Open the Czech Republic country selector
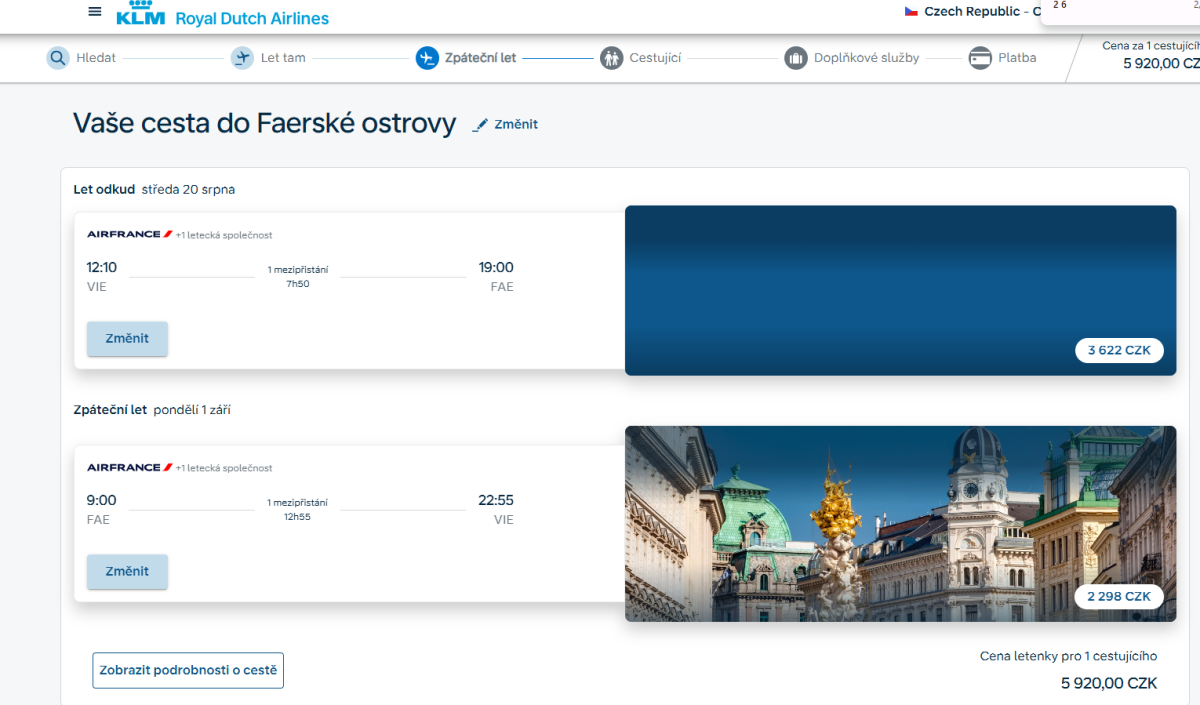This screenshot has width=1200, height=705. point(968,12)
